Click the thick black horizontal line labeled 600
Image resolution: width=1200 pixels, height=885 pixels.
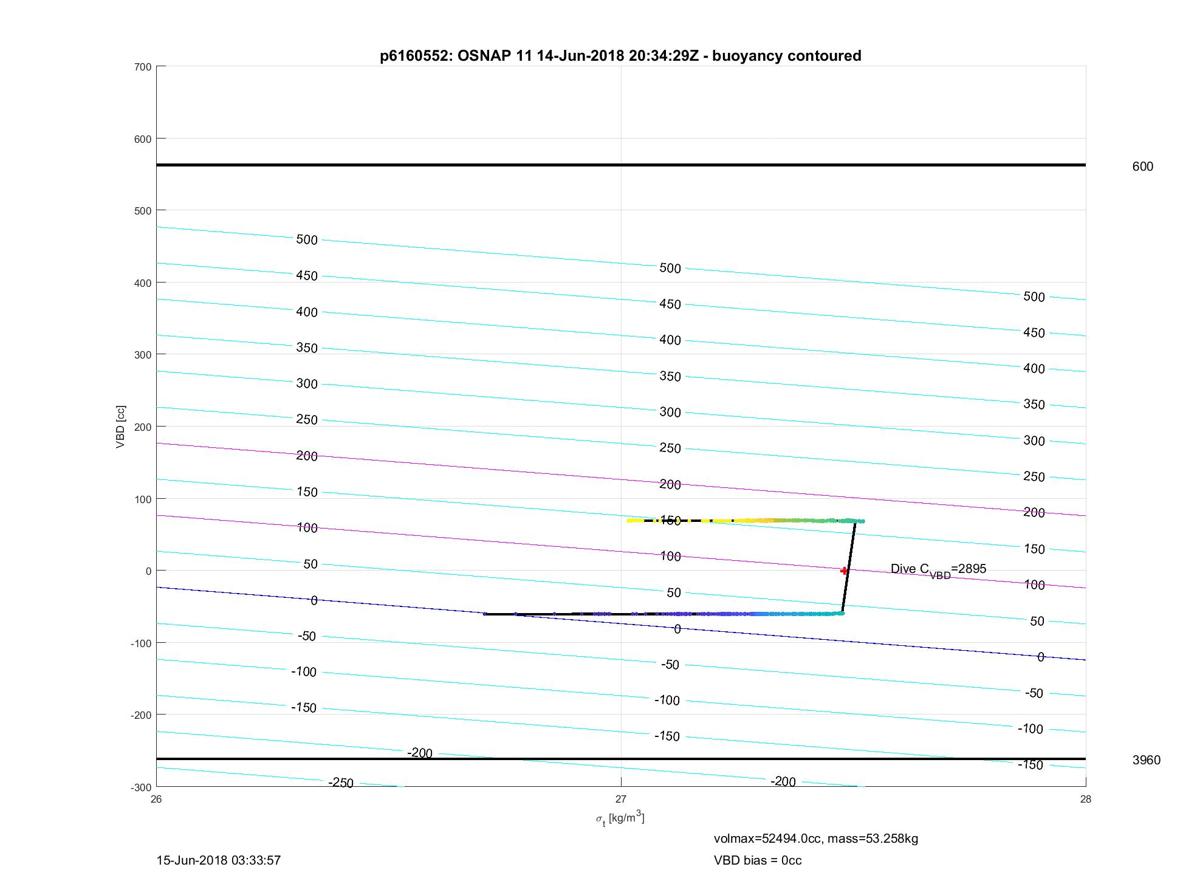pos(621,165)
